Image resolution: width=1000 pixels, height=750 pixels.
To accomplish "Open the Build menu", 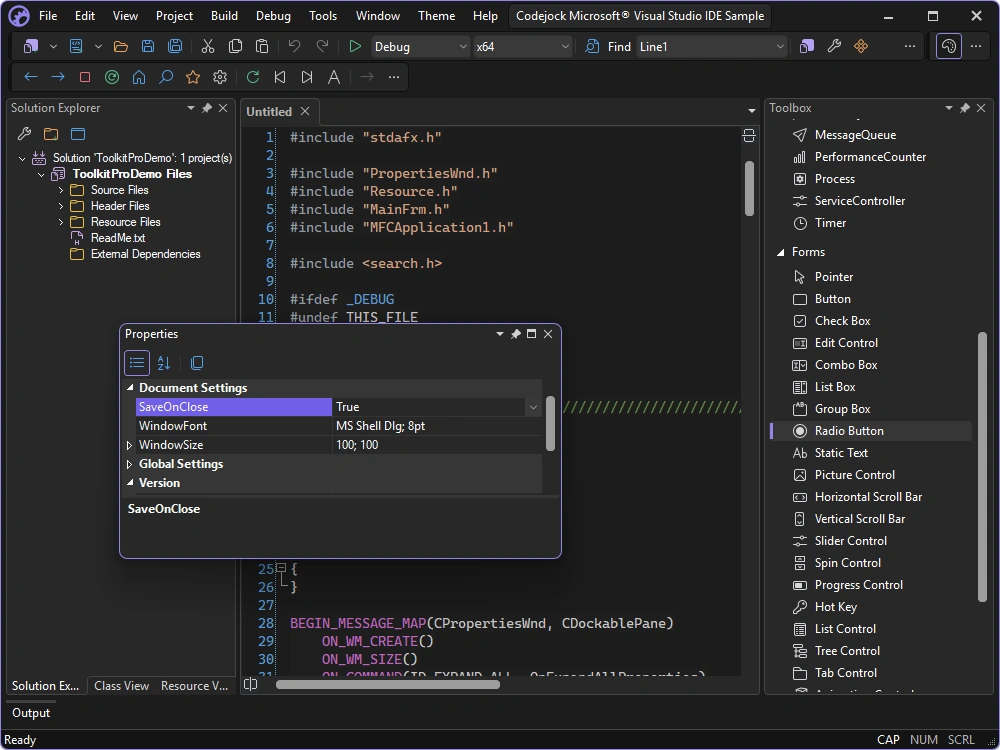I will tap(224, 16).
